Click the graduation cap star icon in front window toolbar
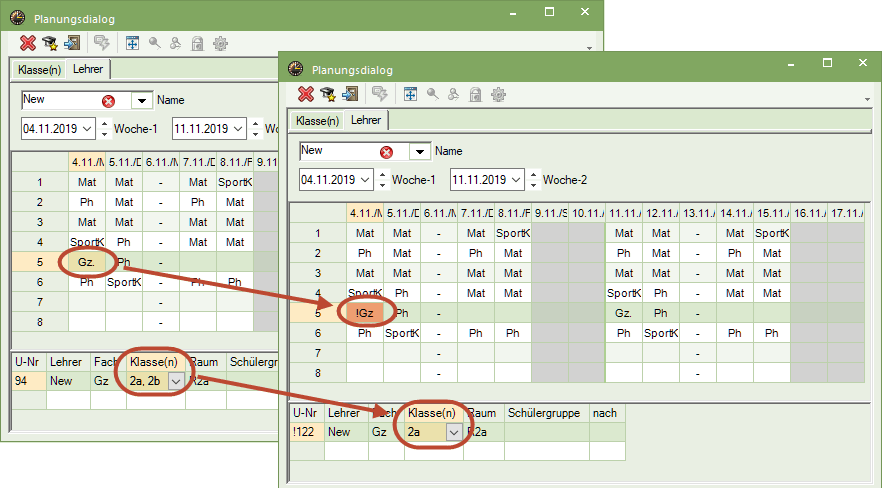 [328, 94]
